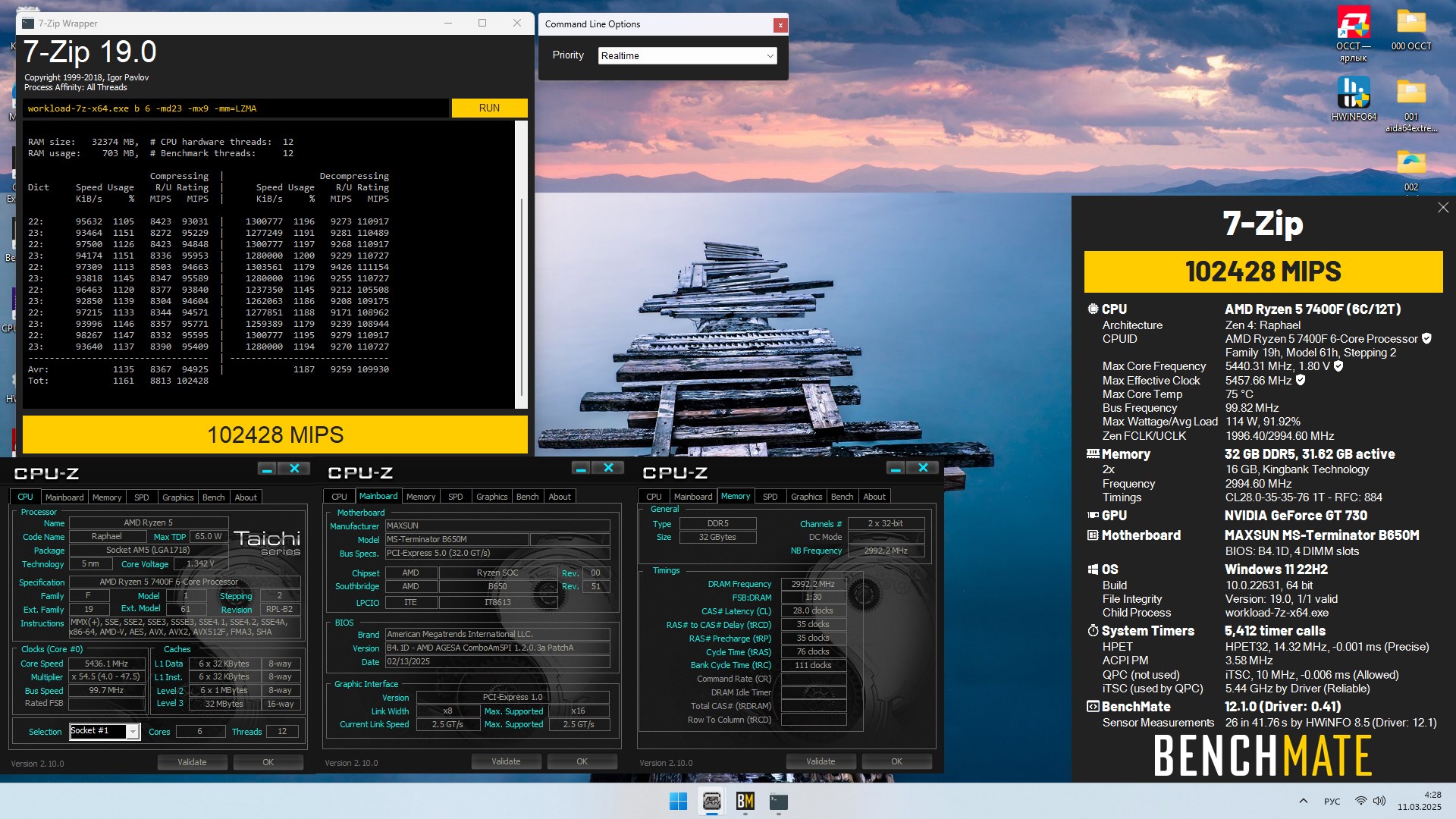This screenshot has width=1456, height=819.
Task: Click BenchMate 102428 MIPS score banner
Action: point(1263,271)
